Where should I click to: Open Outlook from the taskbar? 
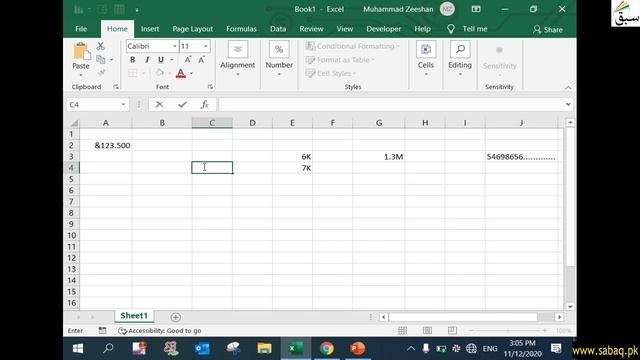(x=202, y=349)
